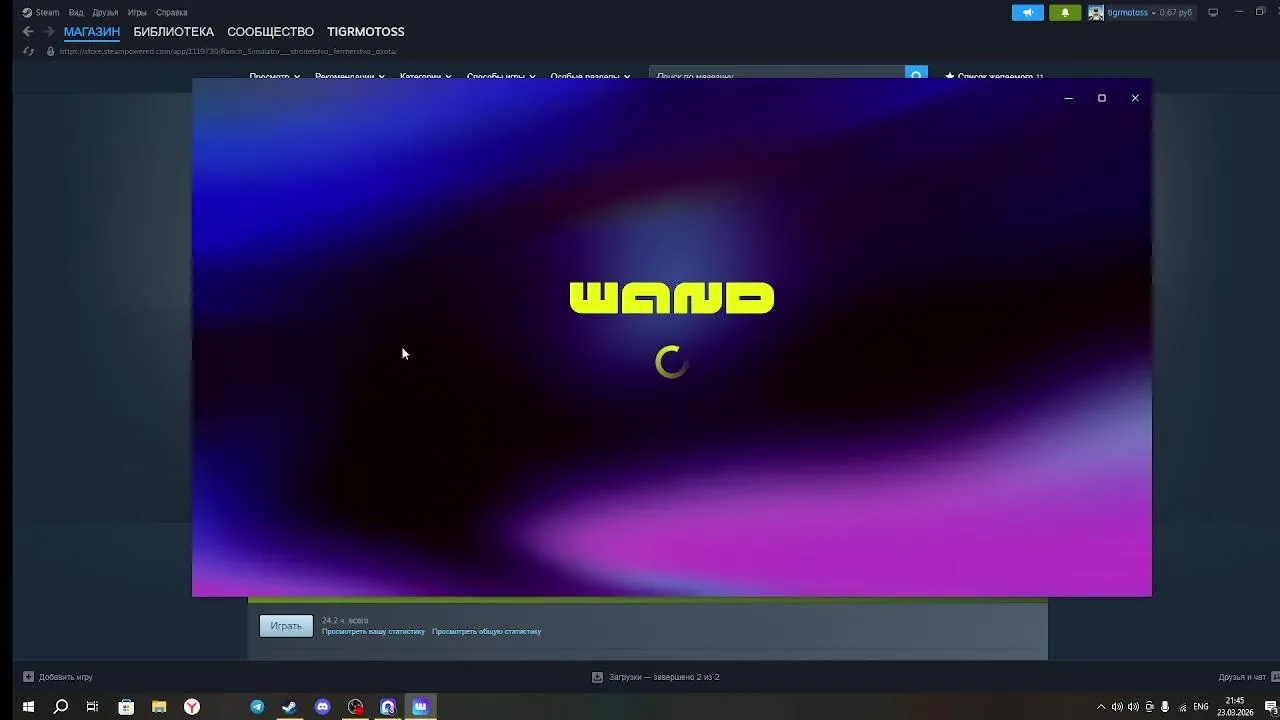
Task: Maximize the Wand window
Action: pos(1102,98)
